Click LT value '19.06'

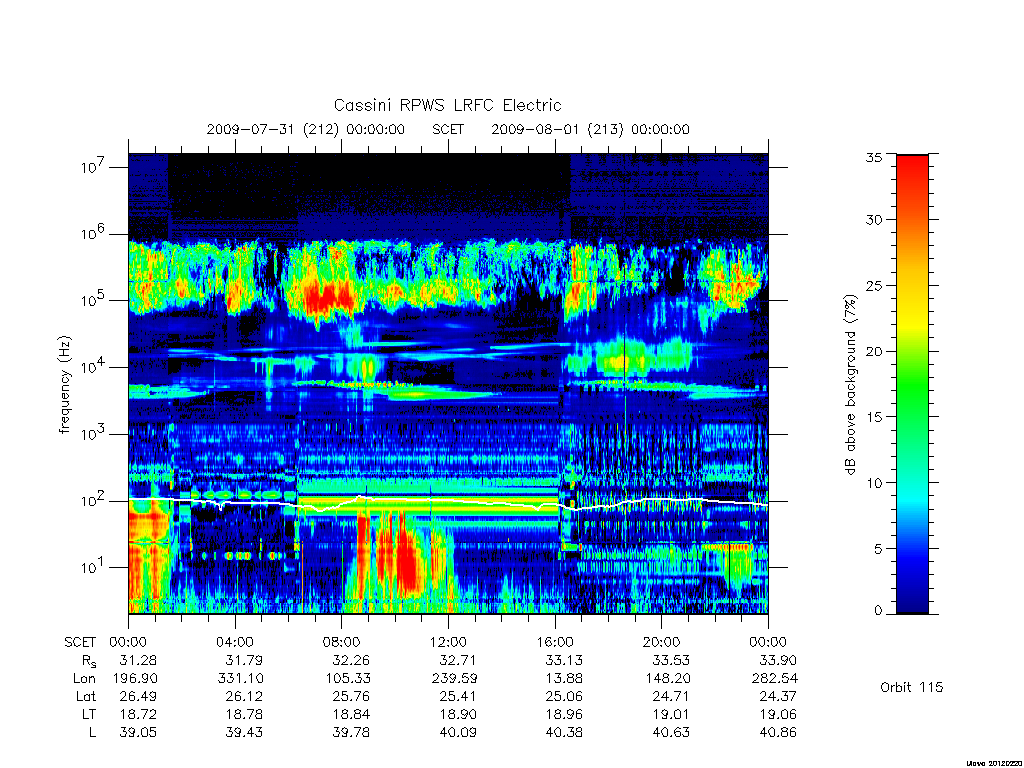pyautogui.click(x=778, y=714)
